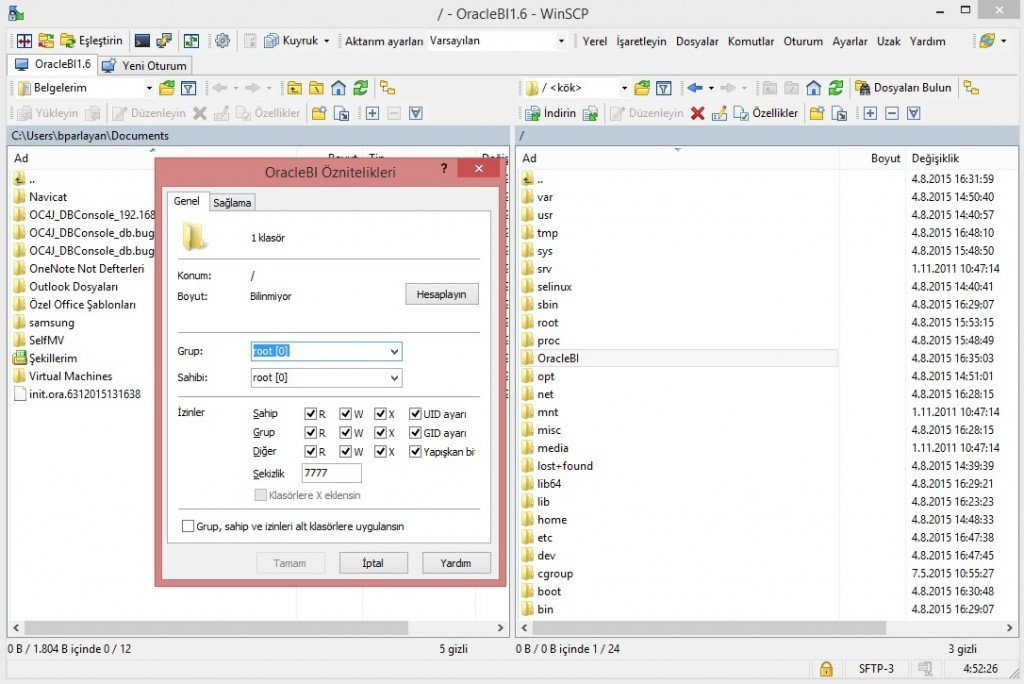
Task: Click the Compare directories icon in main toolbar
Action: point(24,41)
